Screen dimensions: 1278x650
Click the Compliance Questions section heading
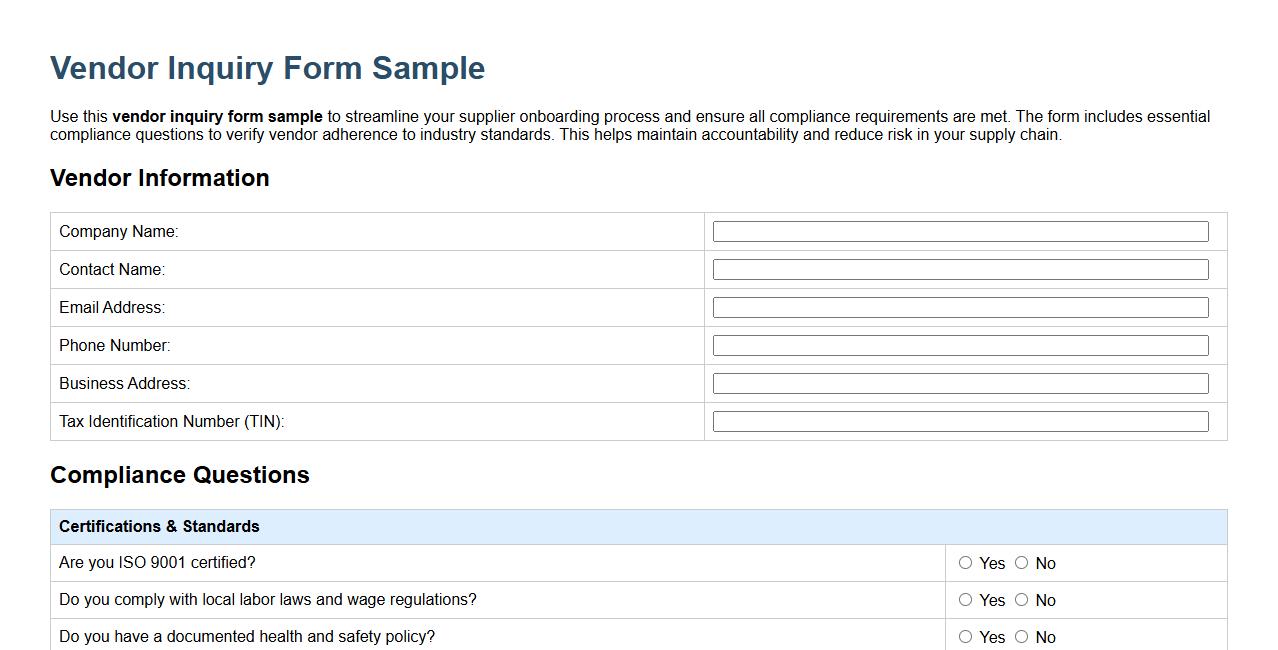pos(179,475)
